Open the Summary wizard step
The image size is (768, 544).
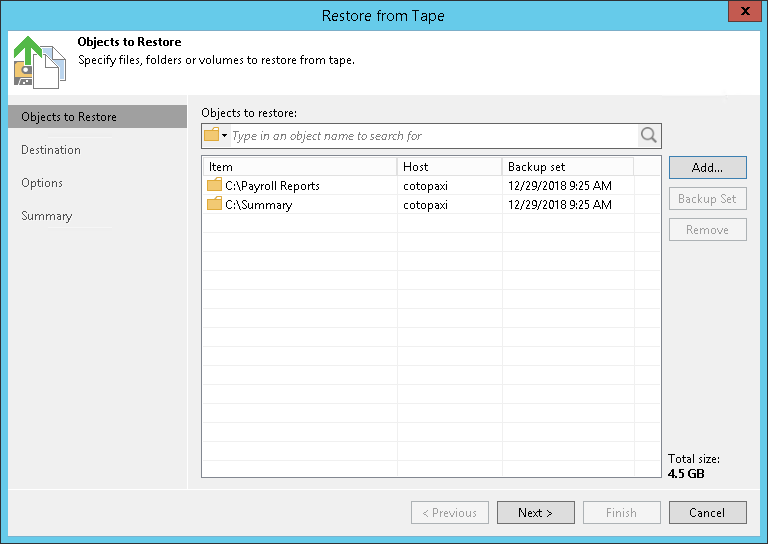tap(47, 216)
